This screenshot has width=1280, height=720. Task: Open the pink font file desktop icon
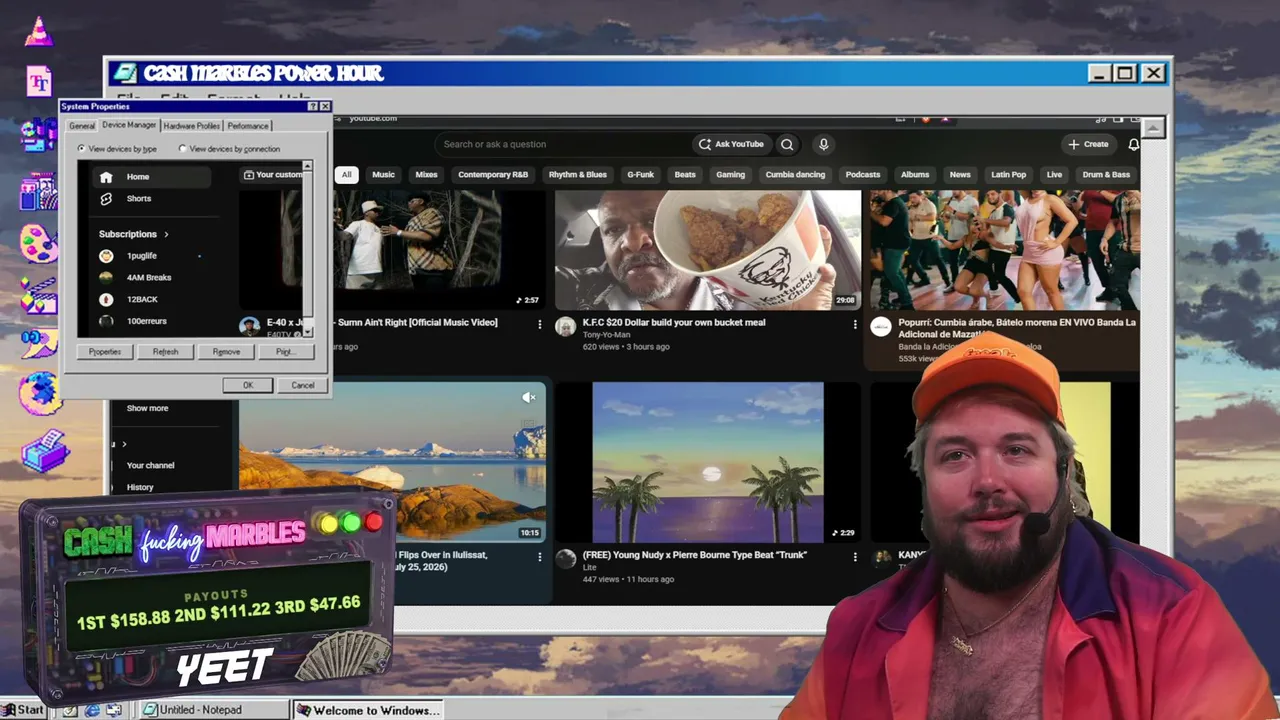pos(39,81)
